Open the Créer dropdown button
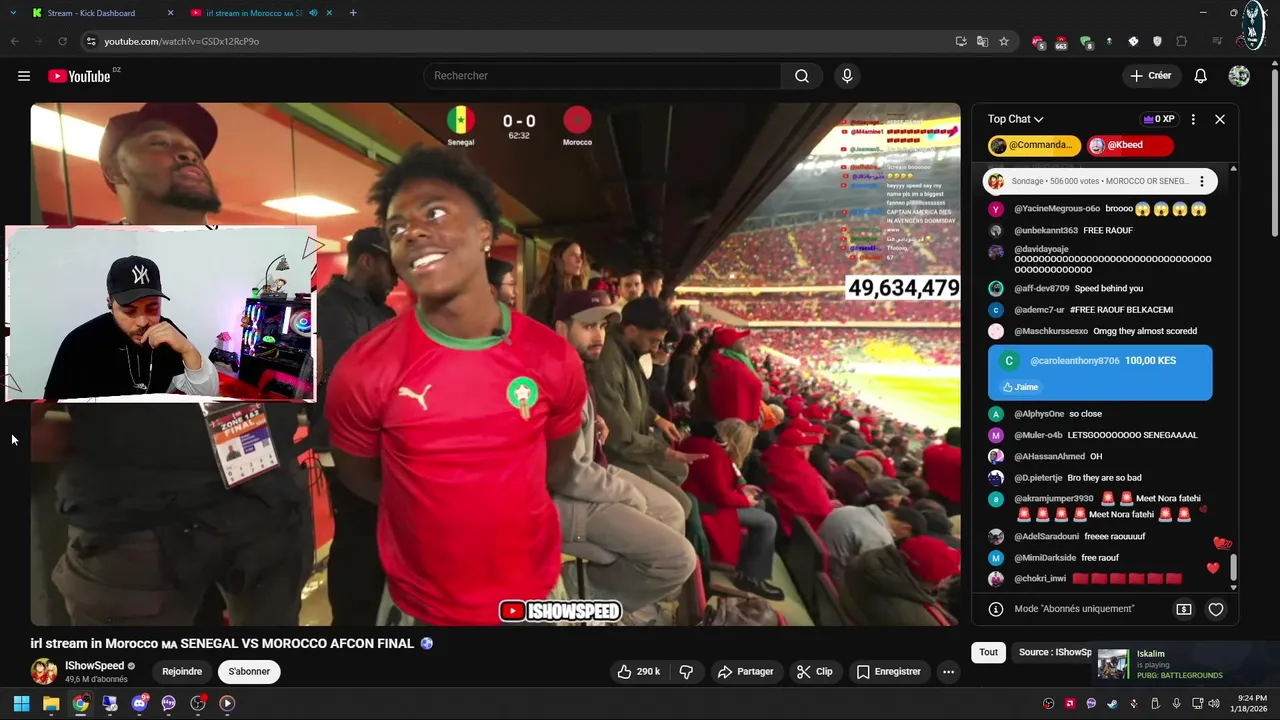 [x=1150, y=76]
